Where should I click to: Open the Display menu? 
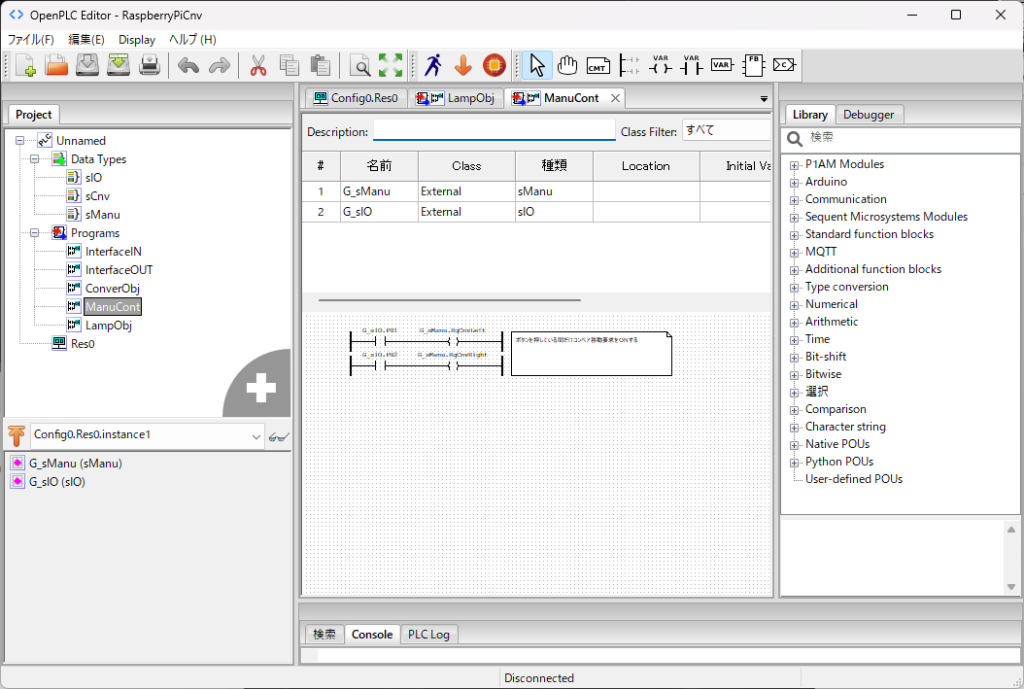click(x=136, y=39)
